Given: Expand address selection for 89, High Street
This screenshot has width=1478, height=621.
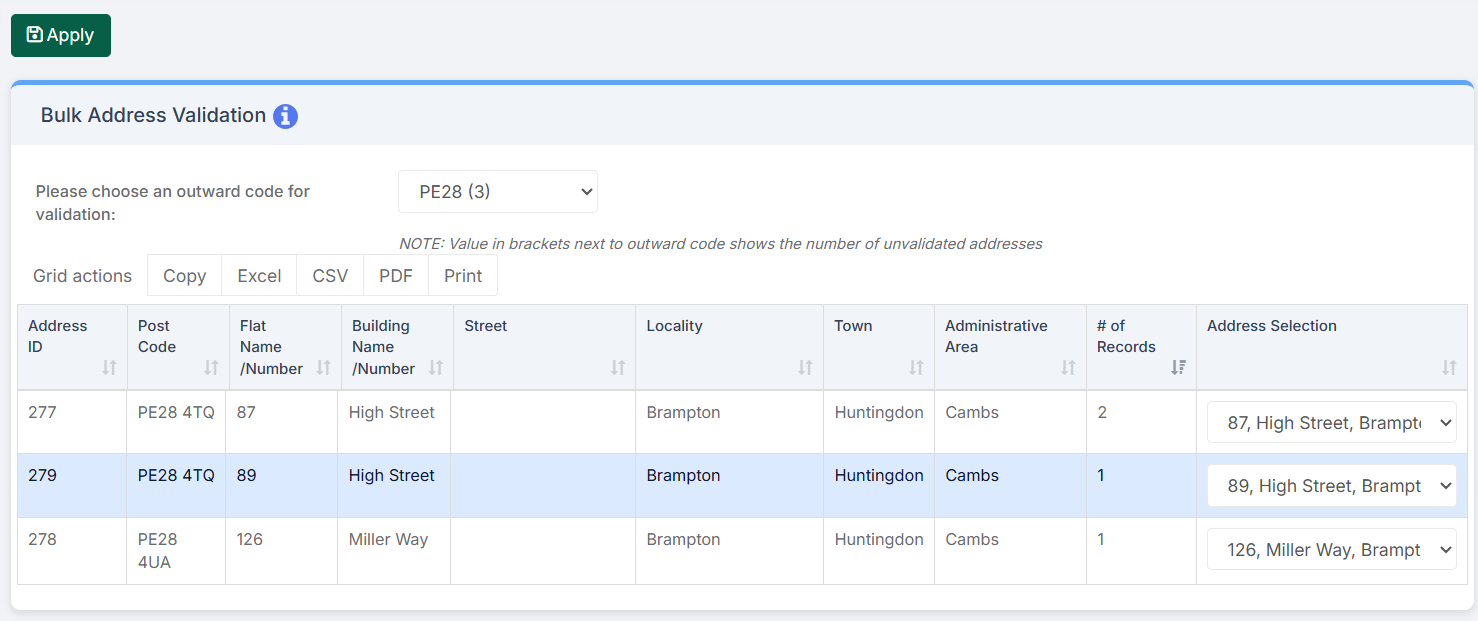Looking at the screenshot, I should [1331, 486].
